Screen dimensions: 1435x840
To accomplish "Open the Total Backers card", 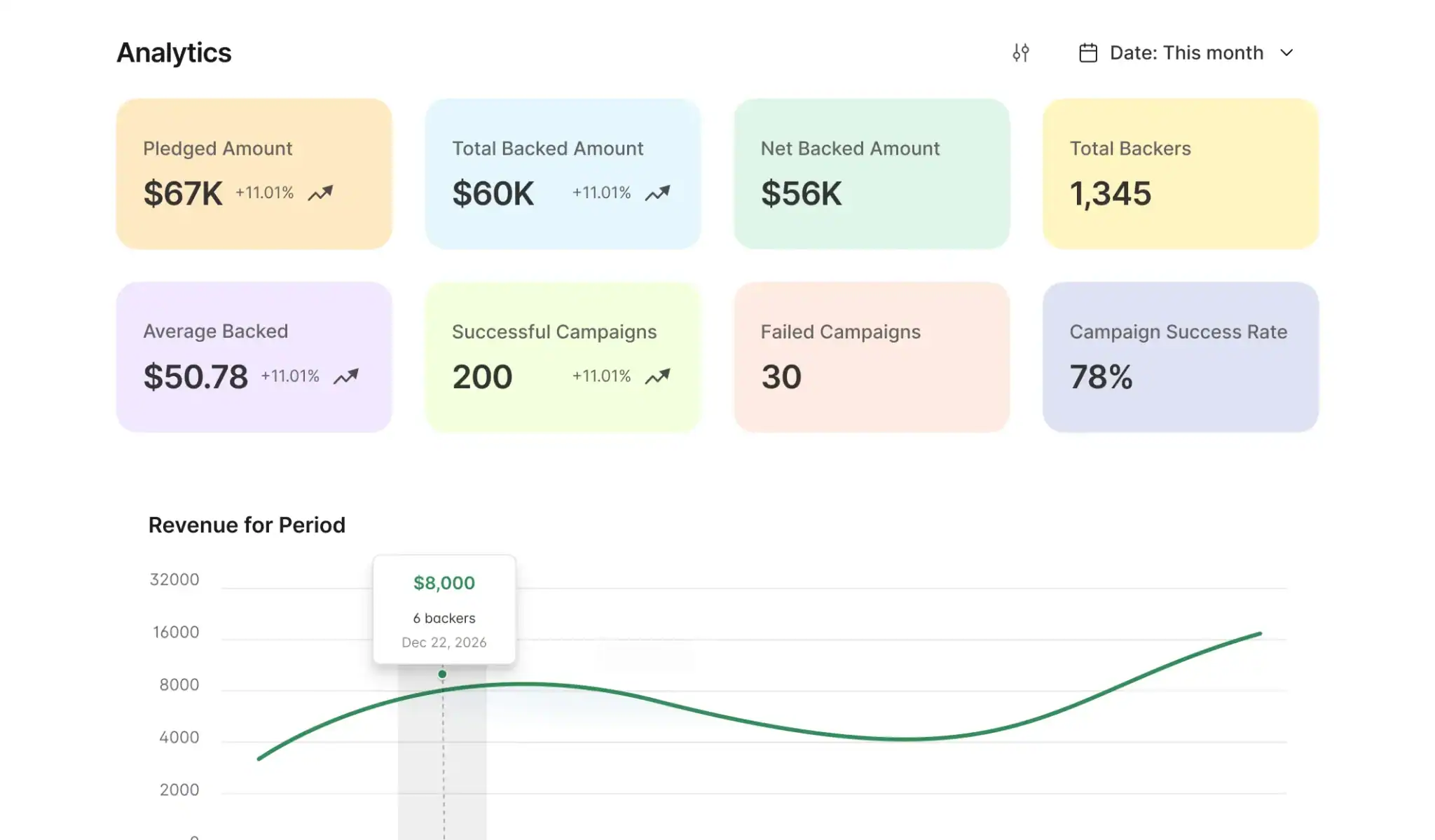I will [x=1181, y=174].
